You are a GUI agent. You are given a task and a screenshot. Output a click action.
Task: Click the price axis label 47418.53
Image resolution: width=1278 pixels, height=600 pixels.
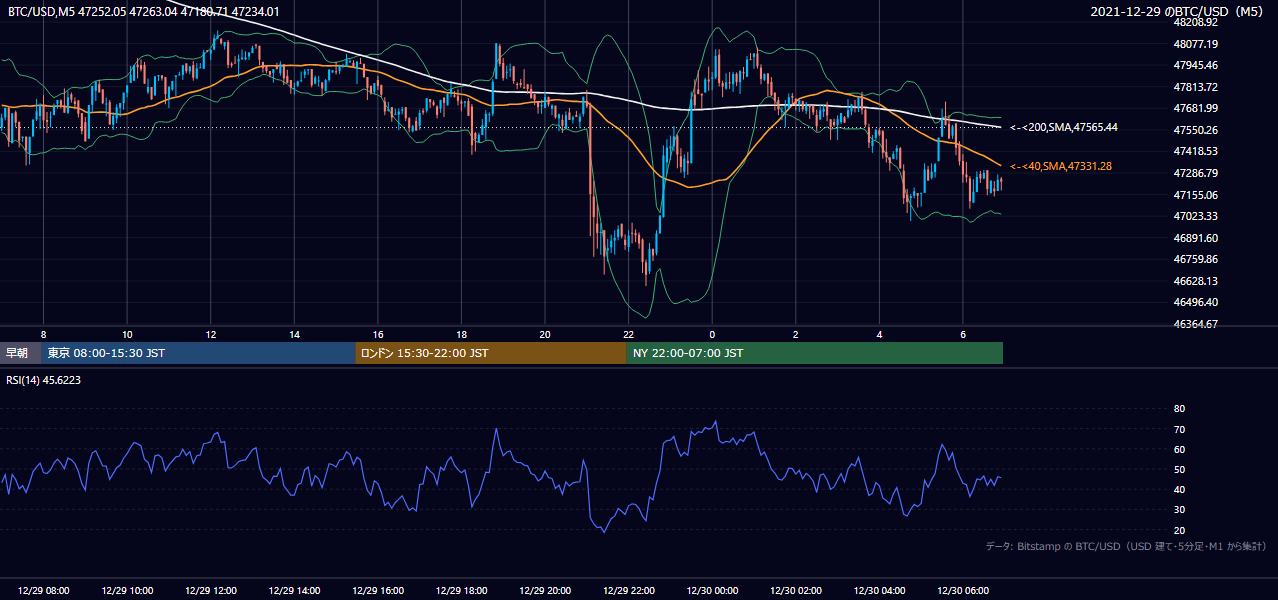(1195, 151)
